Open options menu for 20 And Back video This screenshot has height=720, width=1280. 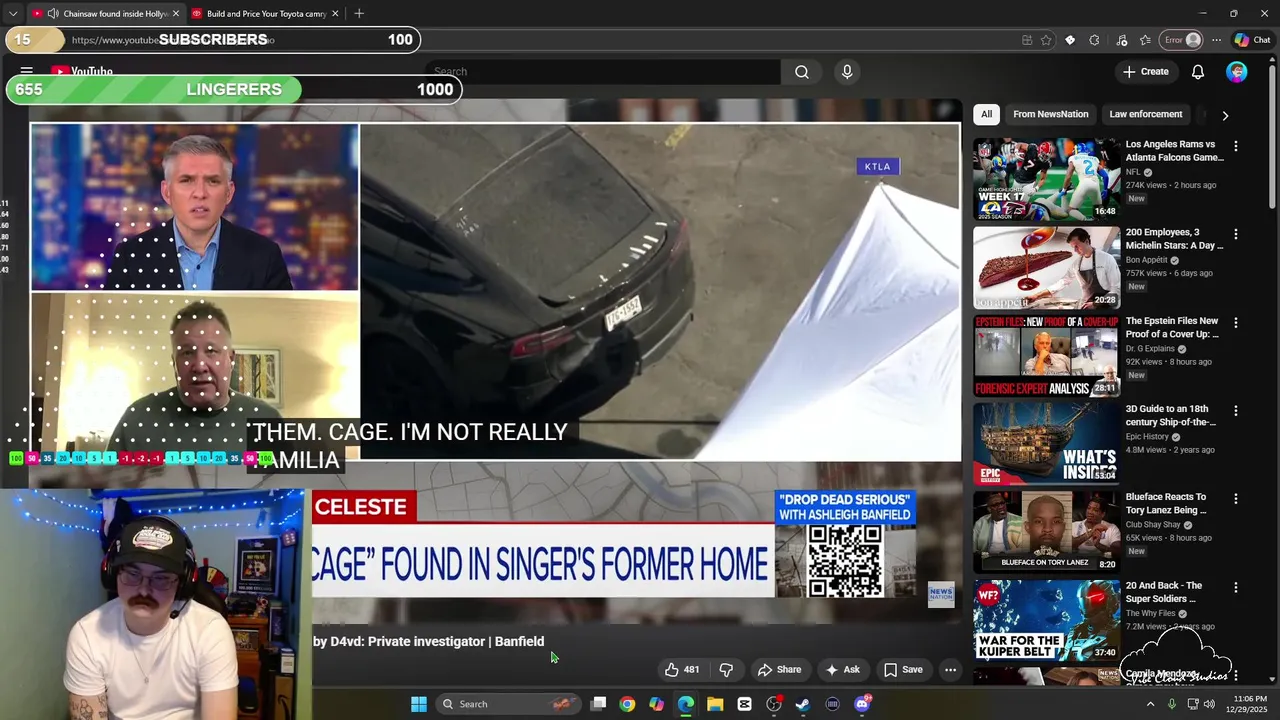[x=1235, y=588]
